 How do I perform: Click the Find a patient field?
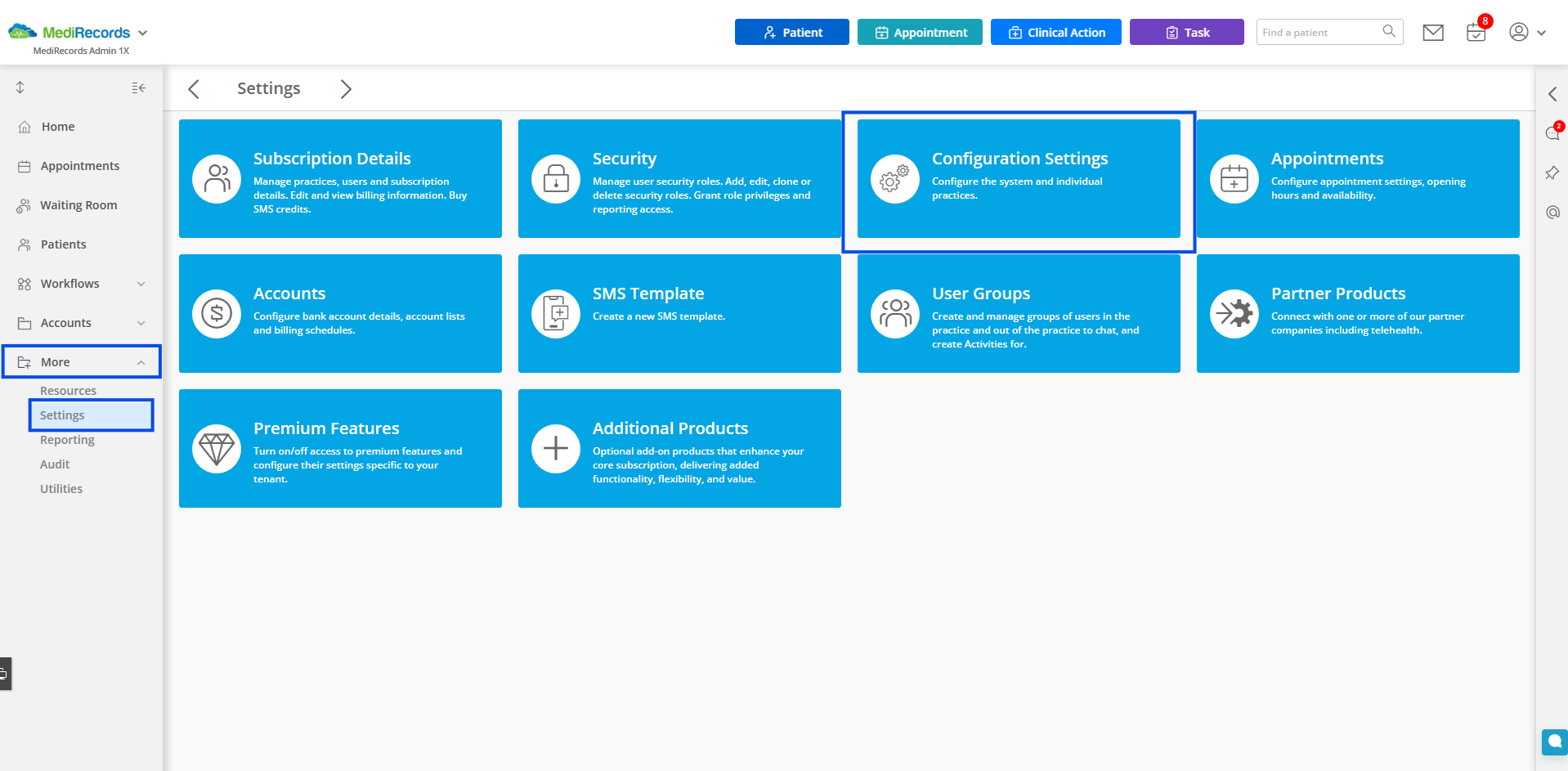click(1318, 33)
